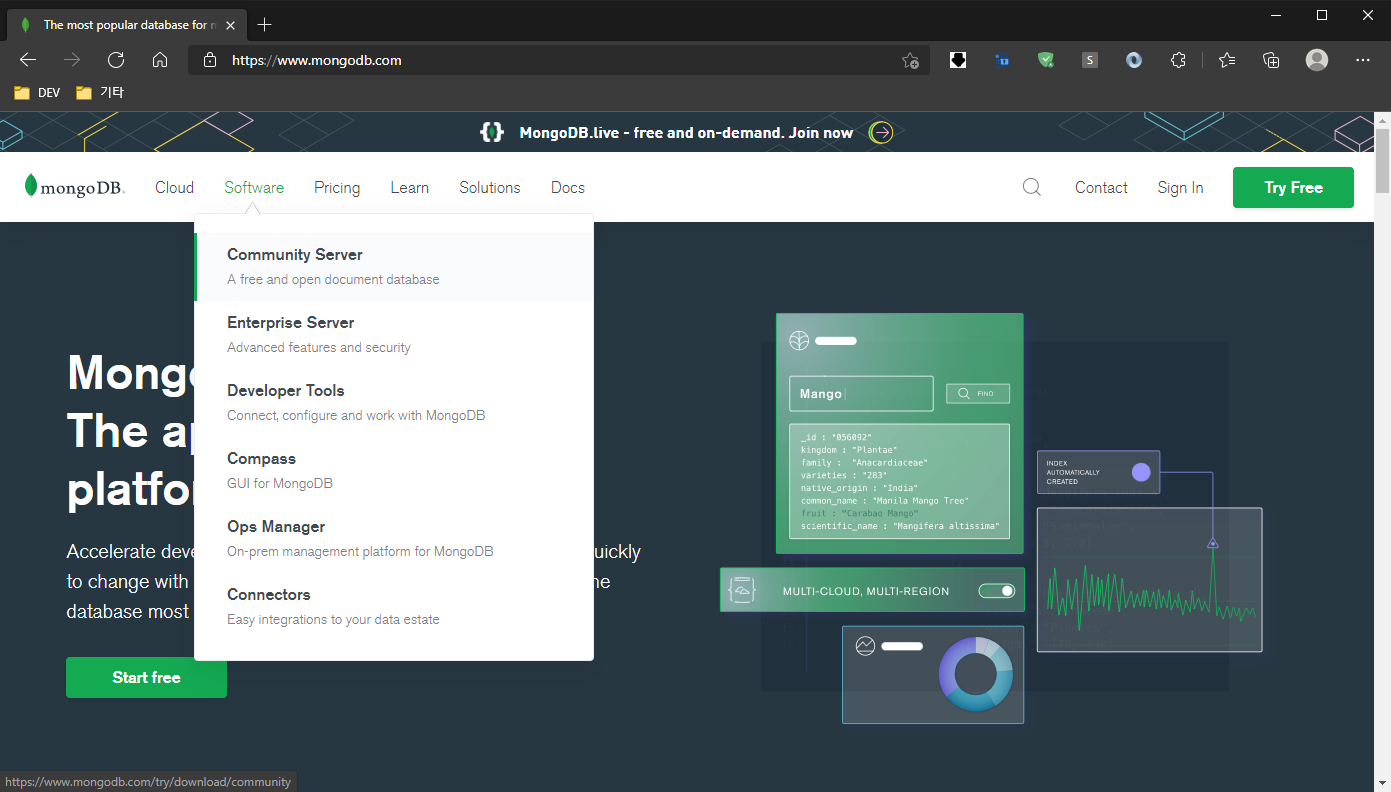Click the site search magnifier icon
This screenshot has width=1391, height=792.
pyautogui.click(x=1032, y=187)
